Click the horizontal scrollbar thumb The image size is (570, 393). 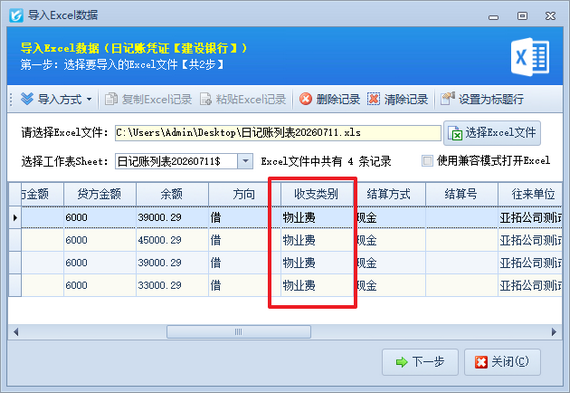[x=238, y=332]
